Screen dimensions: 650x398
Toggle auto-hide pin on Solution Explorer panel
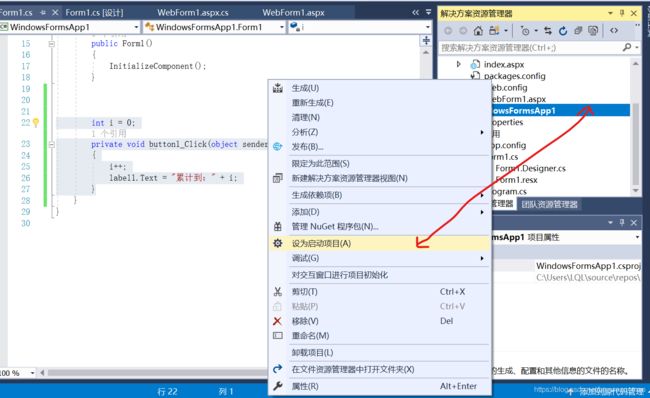tap(622, 13)
